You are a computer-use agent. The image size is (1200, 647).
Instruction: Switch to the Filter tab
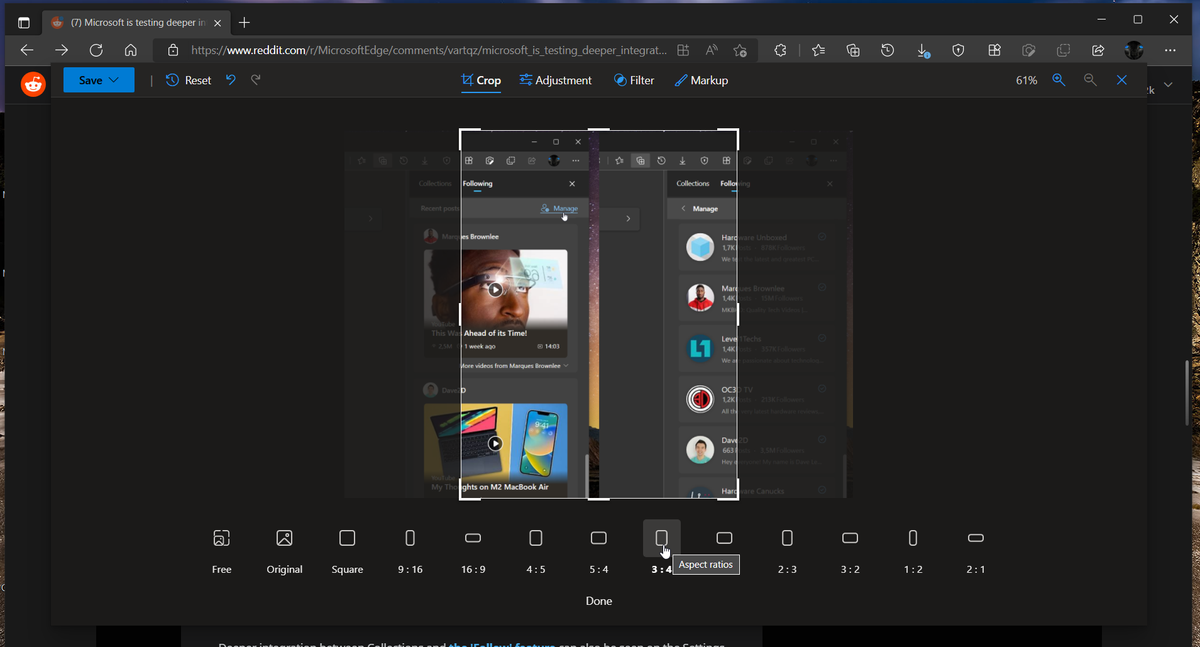click(634, 80)
